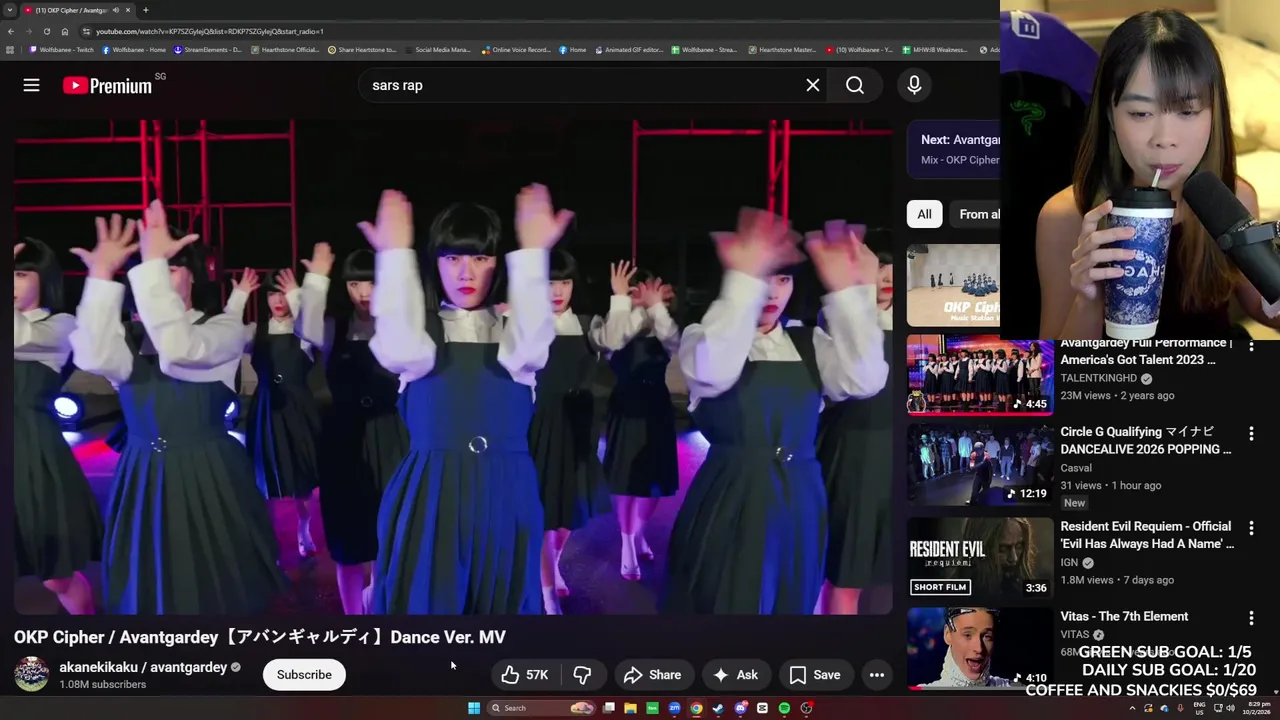Open Resident Evil Requiem short film thumbnail
Screen dimensions: 1280x720
[x=980, y=558]
